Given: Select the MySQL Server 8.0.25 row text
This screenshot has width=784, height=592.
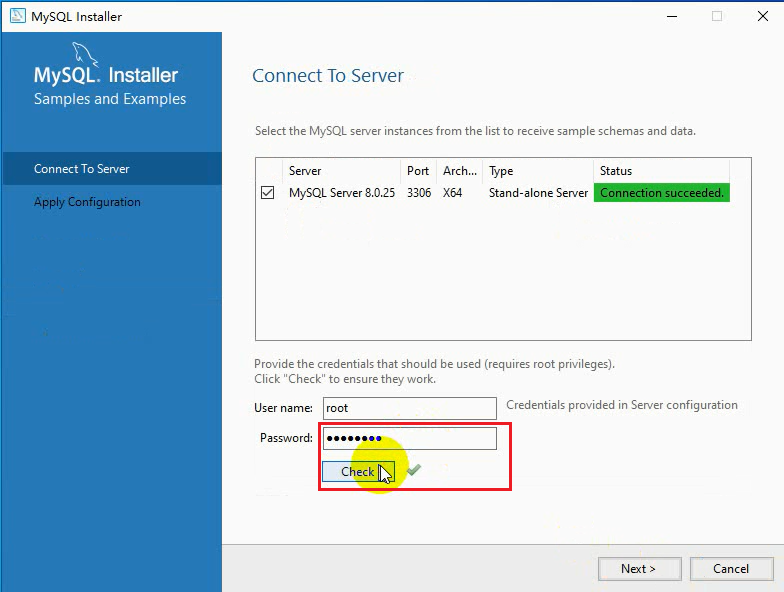Looking at the screenshot, I should pos(342,193).
